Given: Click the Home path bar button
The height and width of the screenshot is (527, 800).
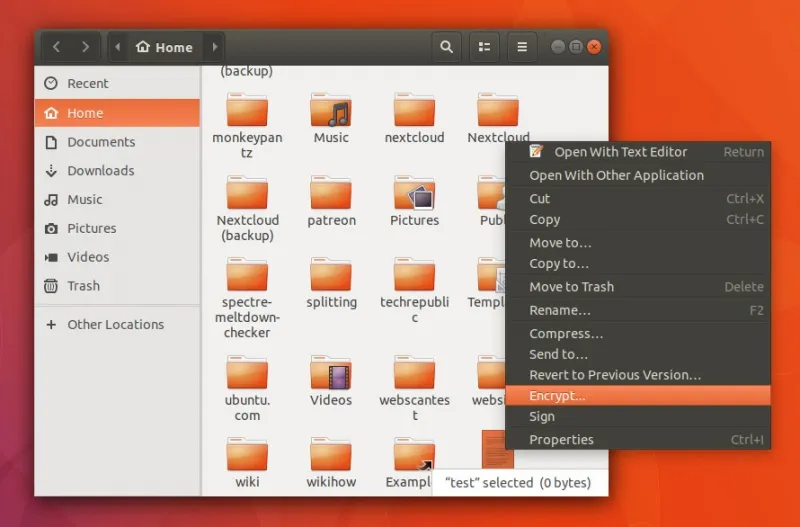Looking at the screenshot, I should 165,47.
